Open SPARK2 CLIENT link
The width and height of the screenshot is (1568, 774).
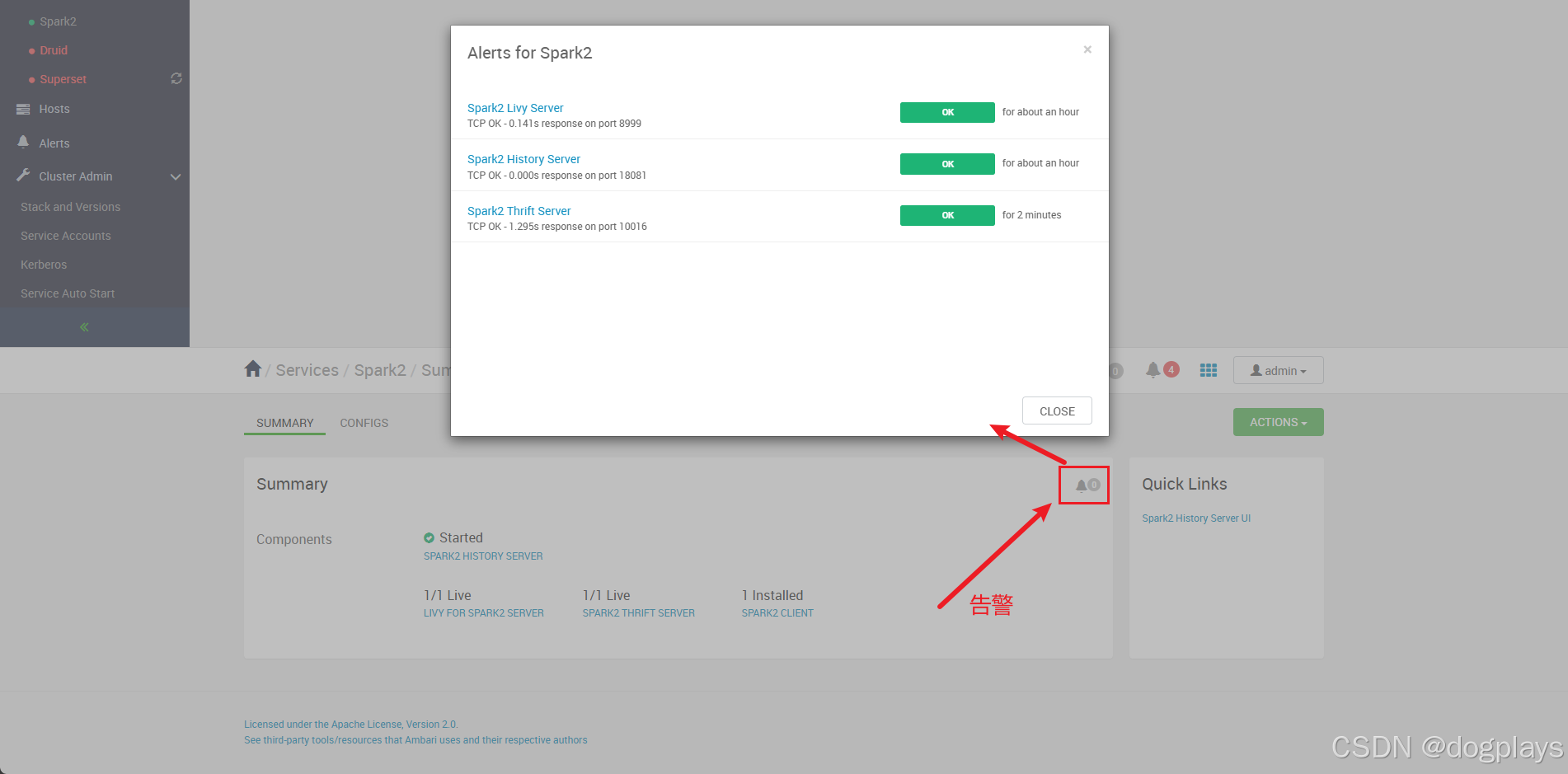(777, 613)
